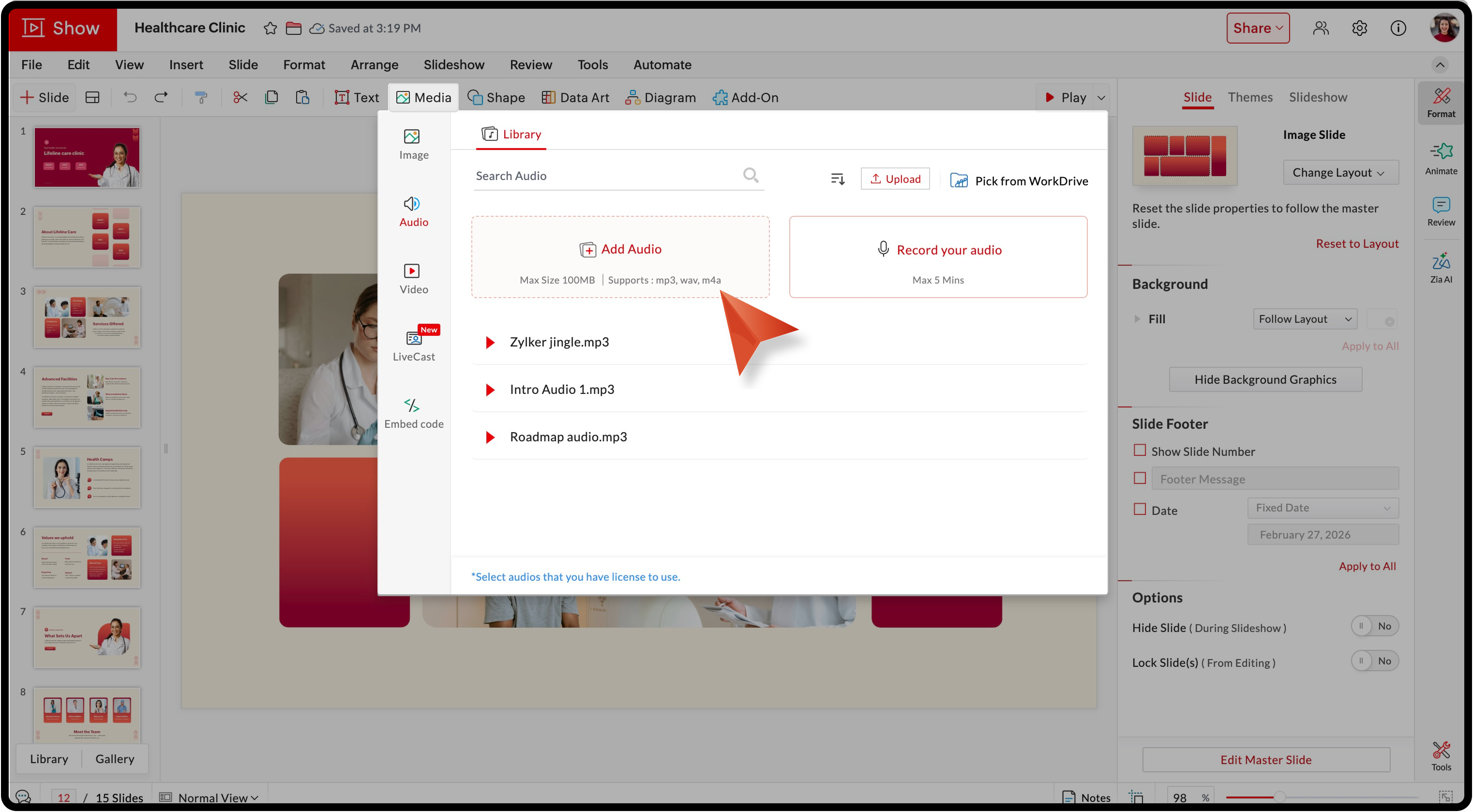Click the zoom slider handle
Screen dimensions: 1473x812
tap(1279, 797)
